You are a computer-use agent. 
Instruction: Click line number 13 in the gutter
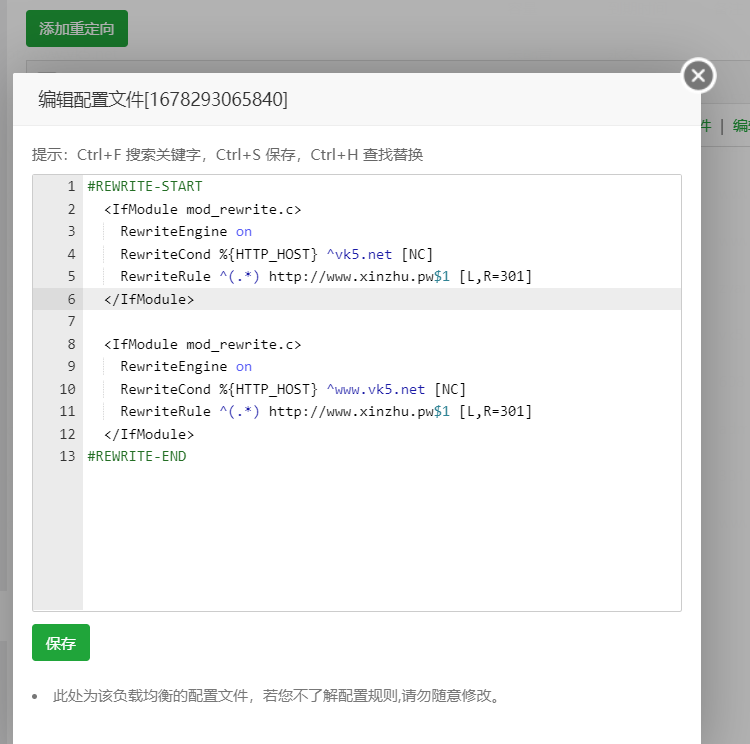pyautogui.click(x=67, y=456)
